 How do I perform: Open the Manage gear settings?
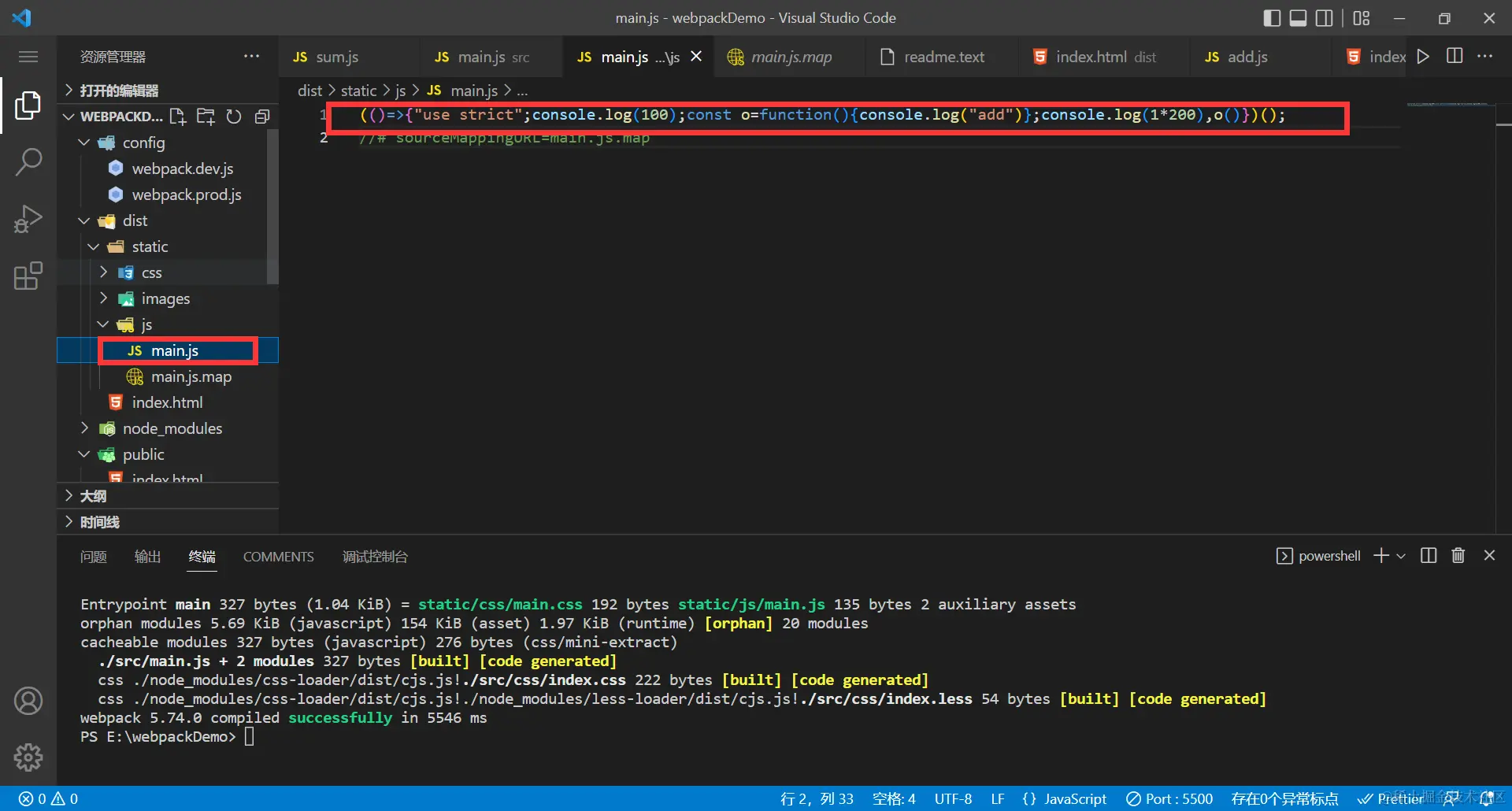coord(28,757)
